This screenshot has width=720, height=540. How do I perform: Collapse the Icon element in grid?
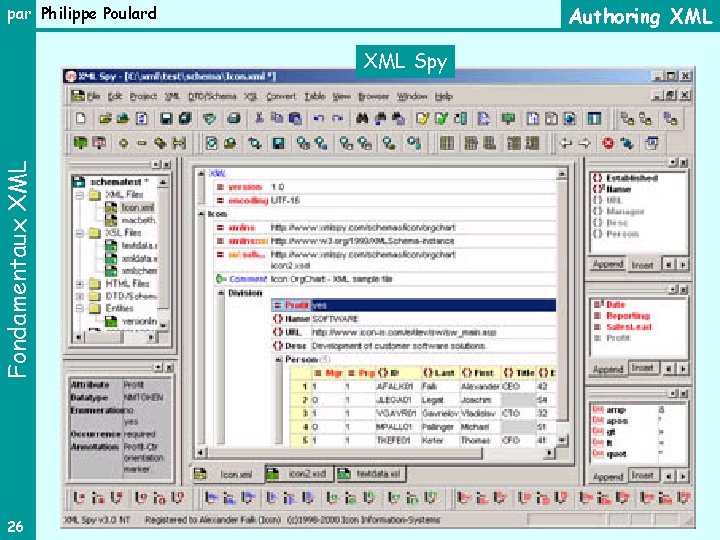(201, 214)
